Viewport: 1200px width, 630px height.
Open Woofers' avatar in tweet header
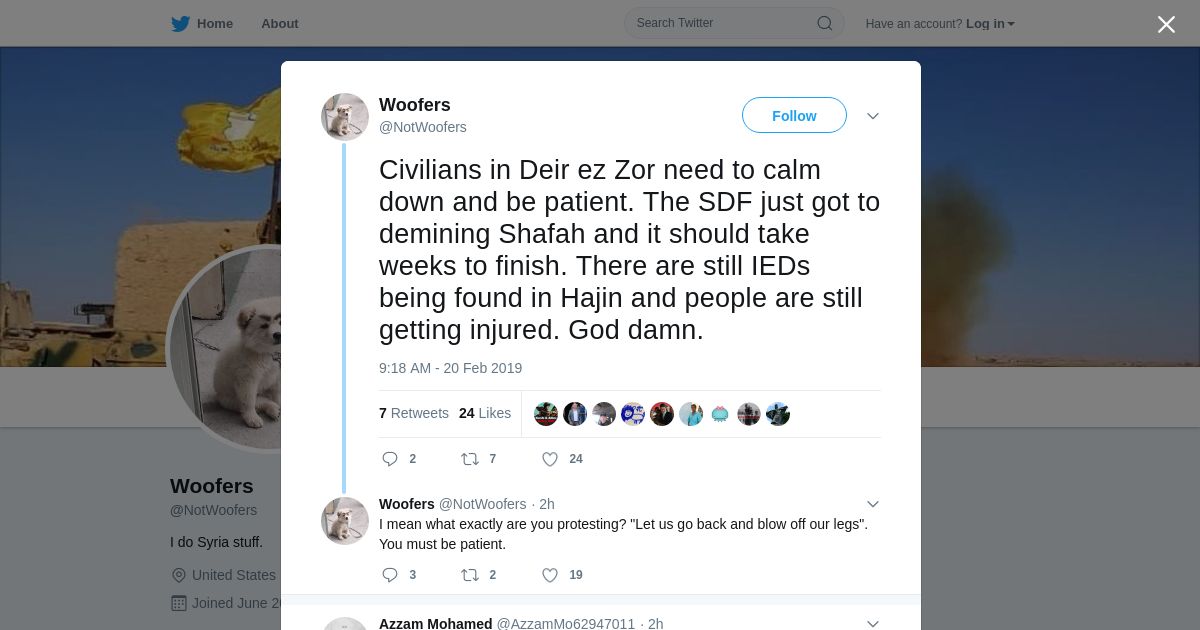click(345, 117)
